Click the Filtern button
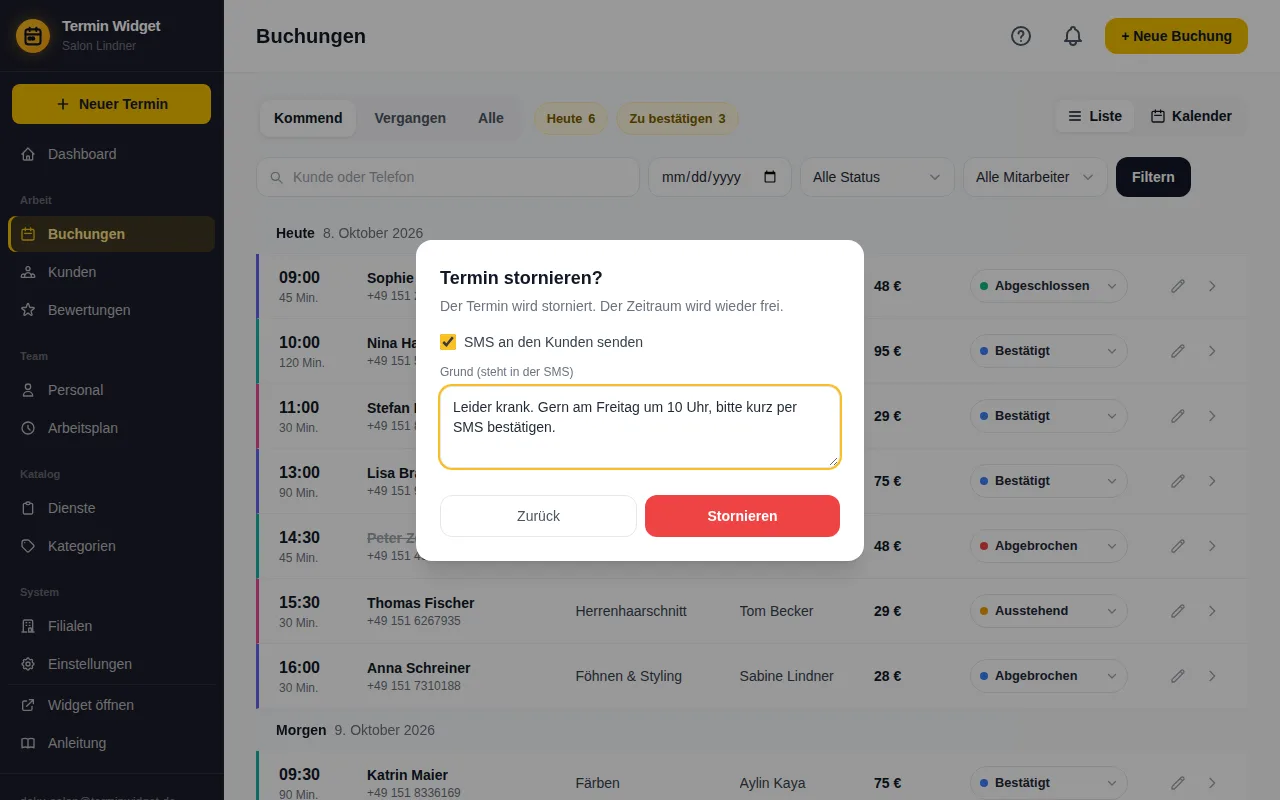1280x800 pixels. (x=1153, y=177)
